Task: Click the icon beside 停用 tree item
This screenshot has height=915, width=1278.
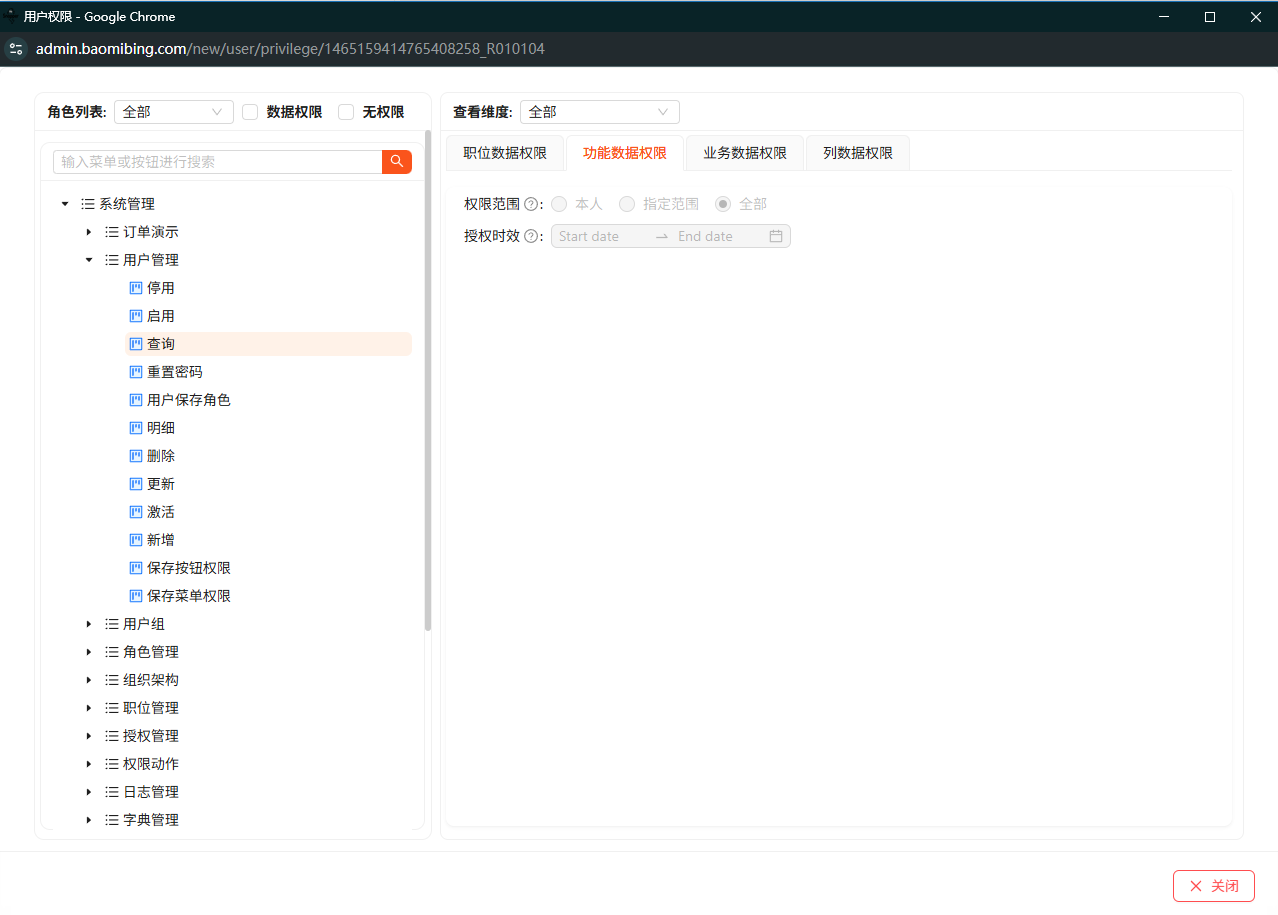Action: 136,288
